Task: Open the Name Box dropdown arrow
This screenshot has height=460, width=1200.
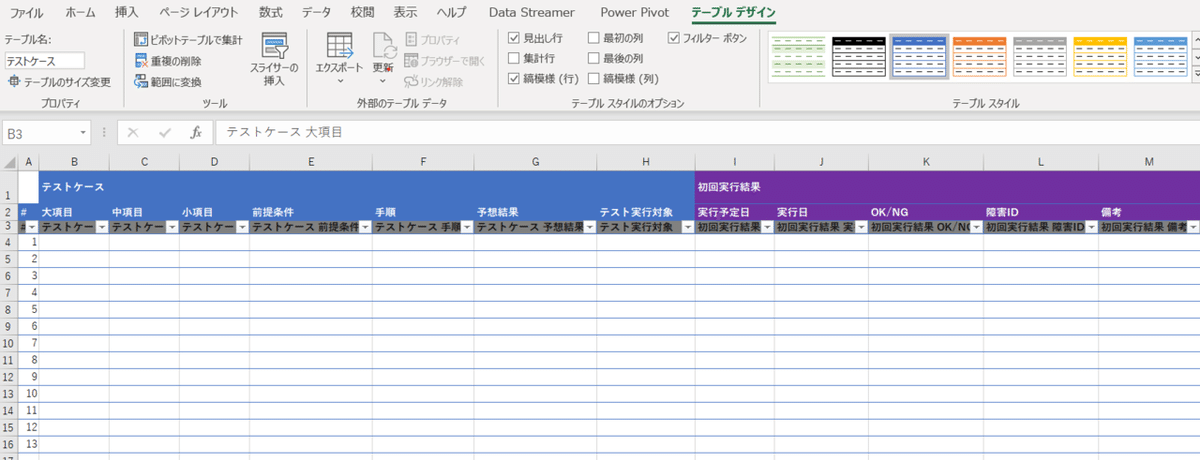Action: tap(84, 133)
